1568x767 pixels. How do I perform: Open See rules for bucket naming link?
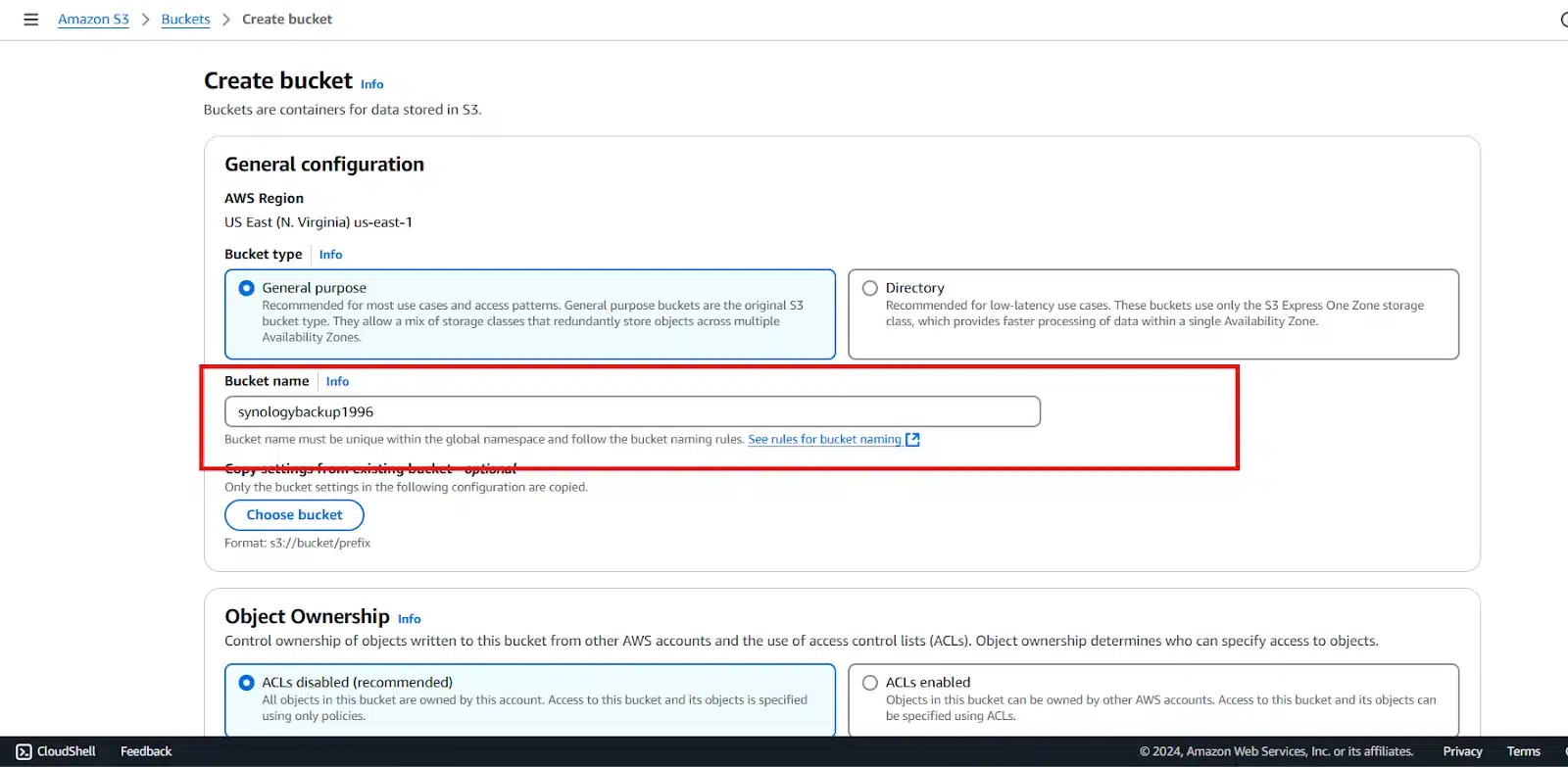(x=824, y=440)
